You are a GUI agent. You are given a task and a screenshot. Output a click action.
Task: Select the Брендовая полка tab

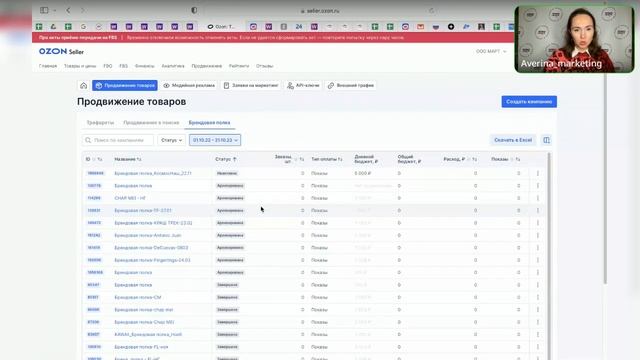click(x=209, y=122)
